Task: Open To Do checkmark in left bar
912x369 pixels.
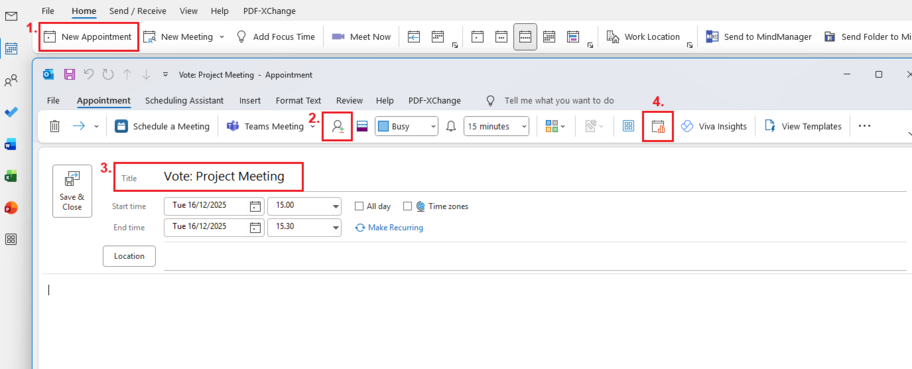Action: (x=10, y=112)
